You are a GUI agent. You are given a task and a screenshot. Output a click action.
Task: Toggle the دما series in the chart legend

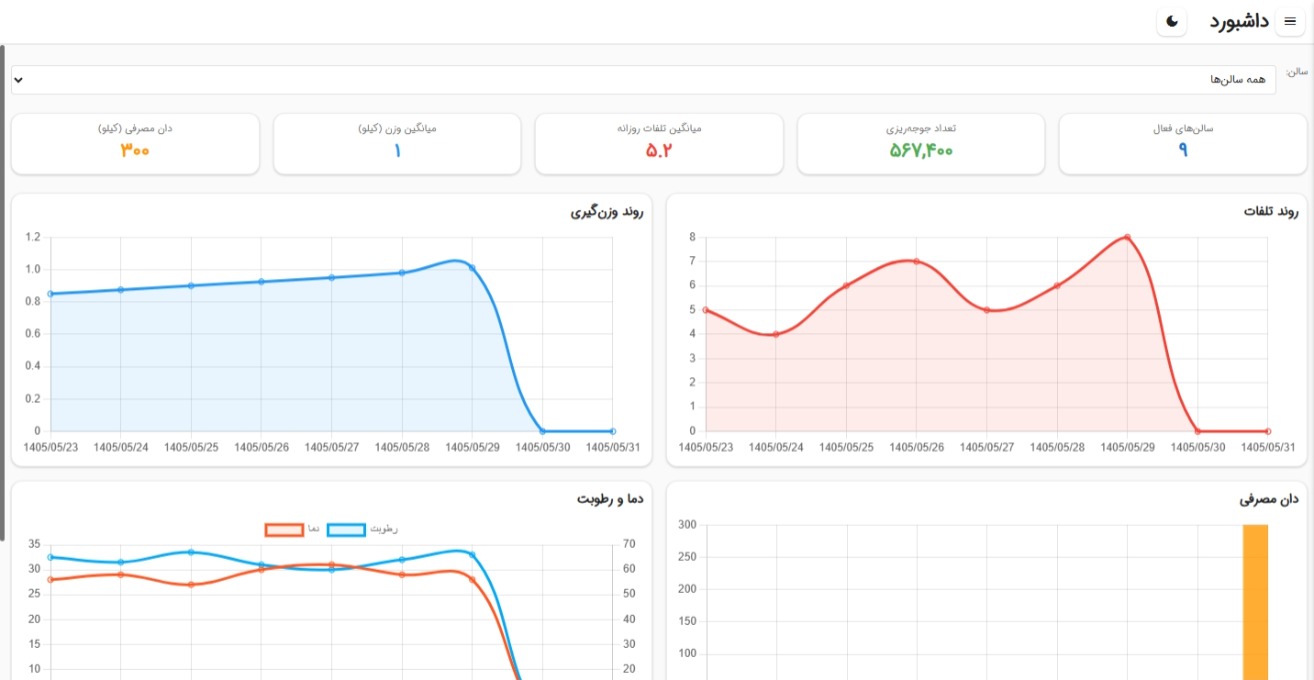291,529
